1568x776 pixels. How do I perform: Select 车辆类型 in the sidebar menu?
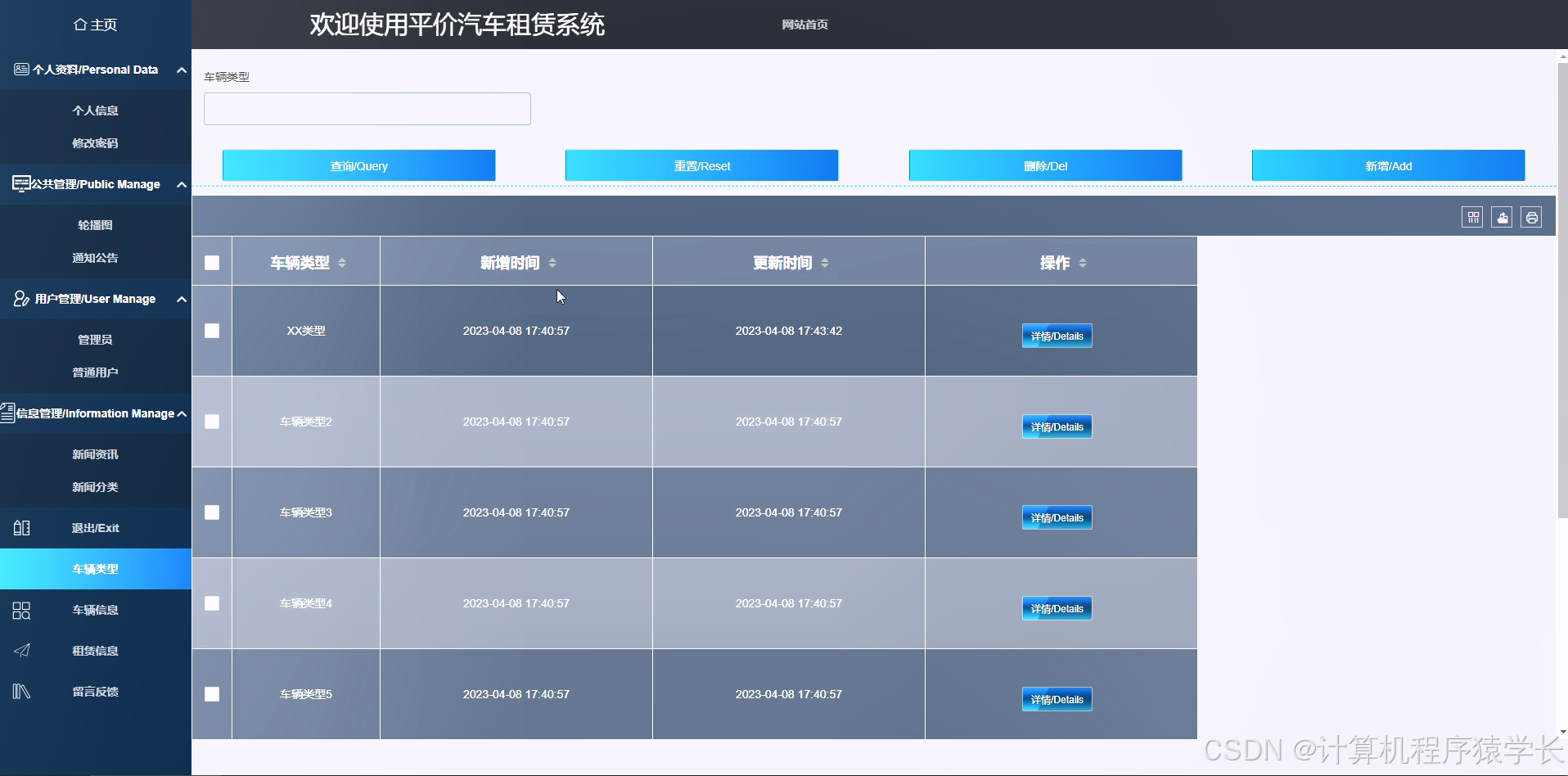pos(95,568)
